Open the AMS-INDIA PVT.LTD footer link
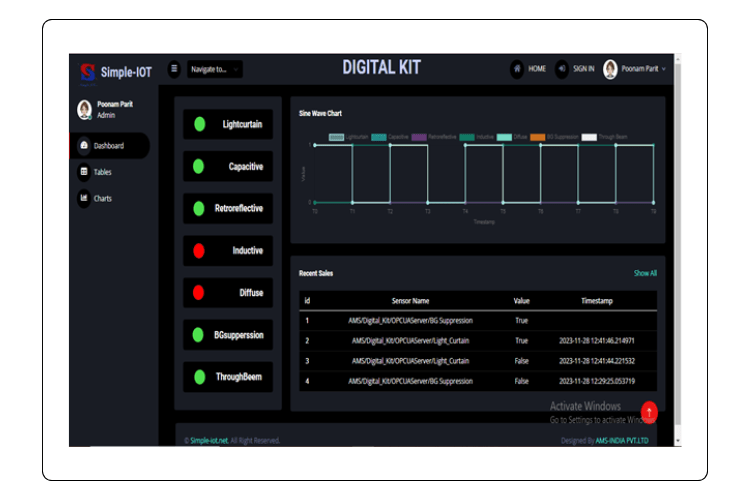This screenshot has width=750, height=500. pyautogui.click(x=622, y=441)
